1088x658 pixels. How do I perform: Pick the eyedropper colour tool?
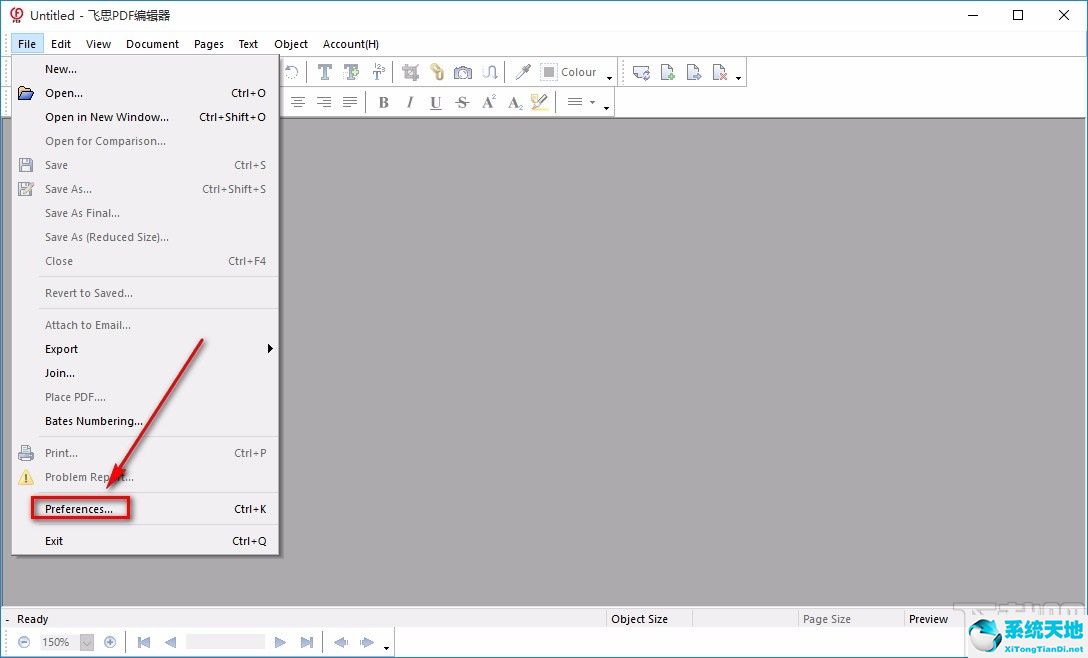point(522,72)
